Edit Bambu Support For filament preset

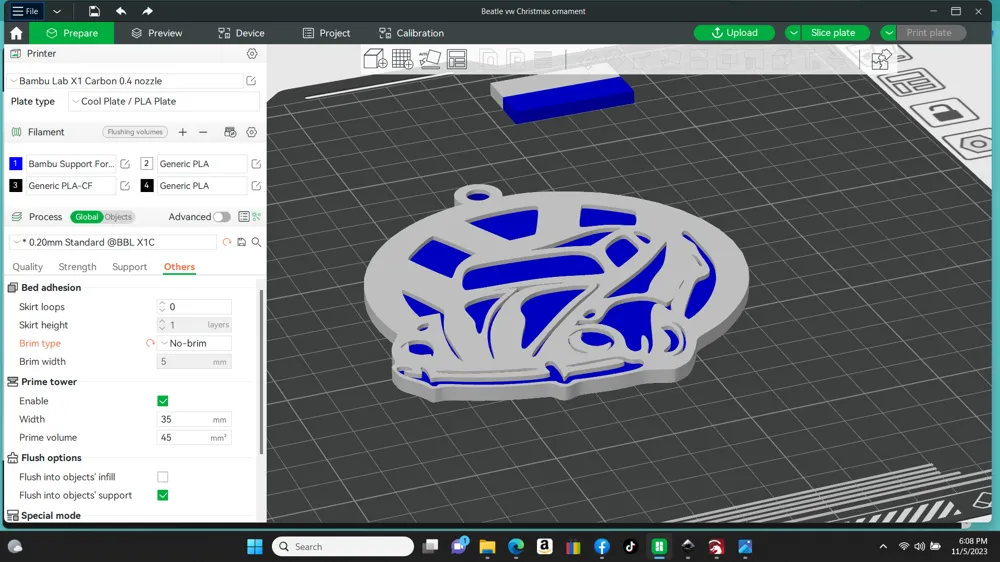click(125, 164)
